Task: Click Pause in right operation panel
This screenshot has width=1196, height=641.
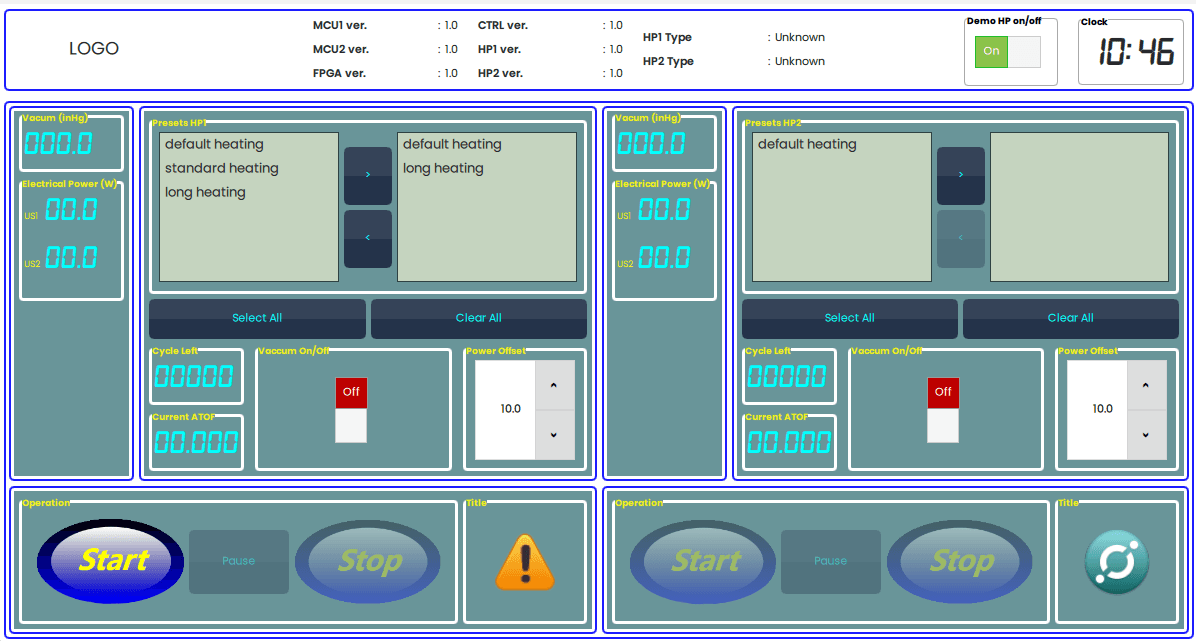Action: click(831, 562)
